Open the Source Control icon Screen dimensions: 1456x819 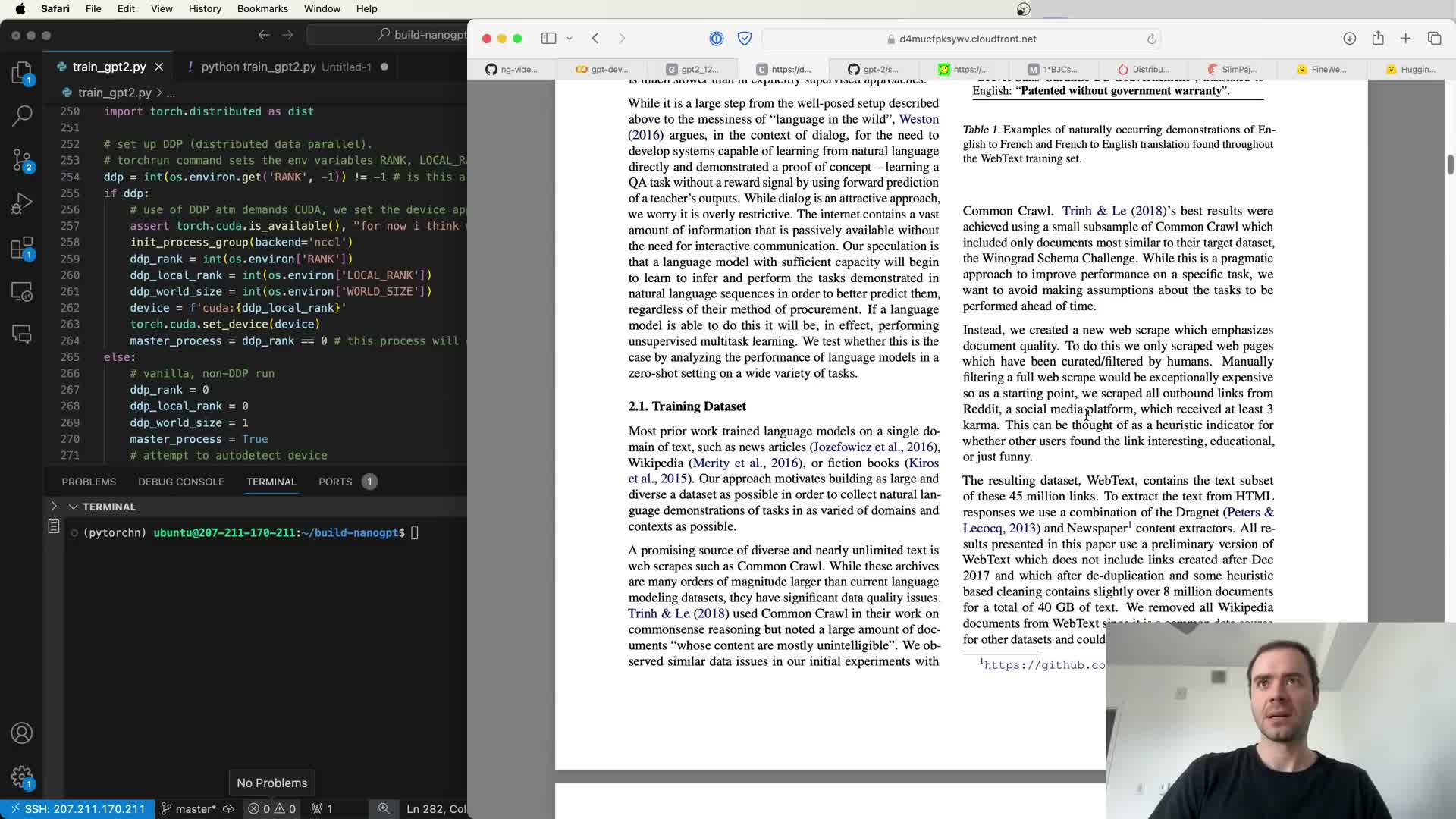(22, 159)
